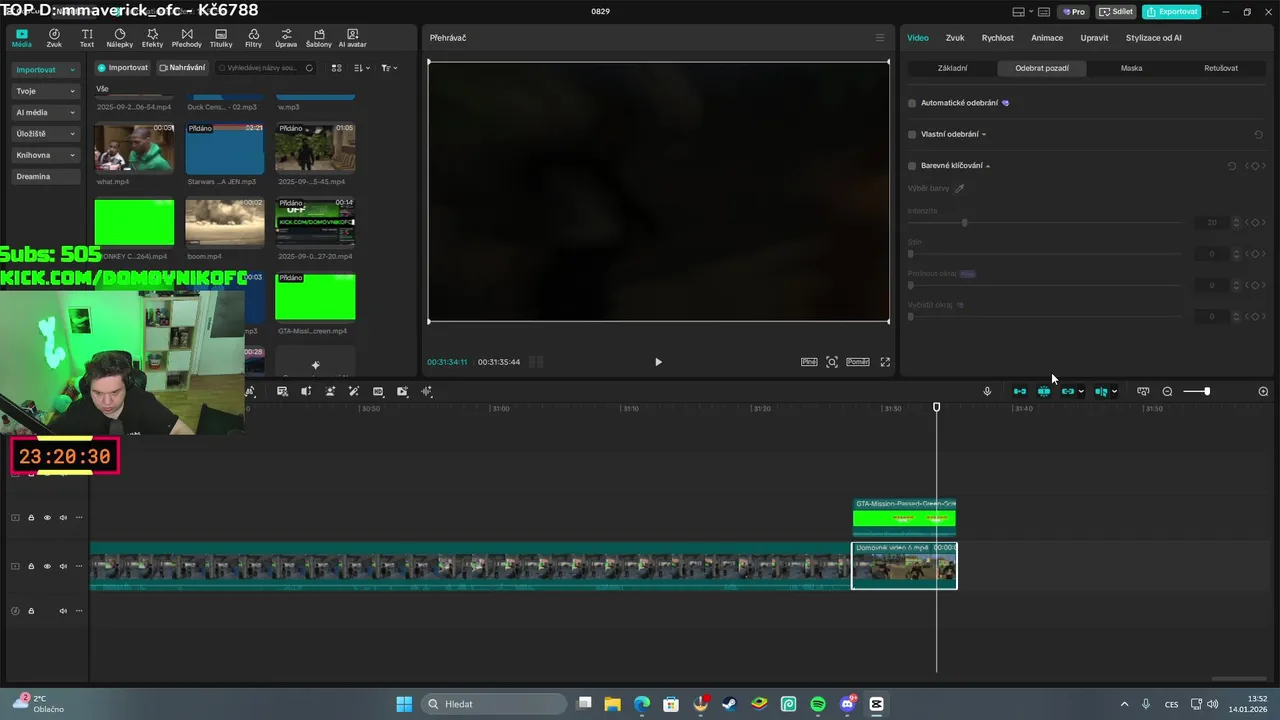The height and width of the screenshot is (720, 1280).
Task: Open the media sort order dropdown
Action: pyautogui.click(x=362, y=68)
